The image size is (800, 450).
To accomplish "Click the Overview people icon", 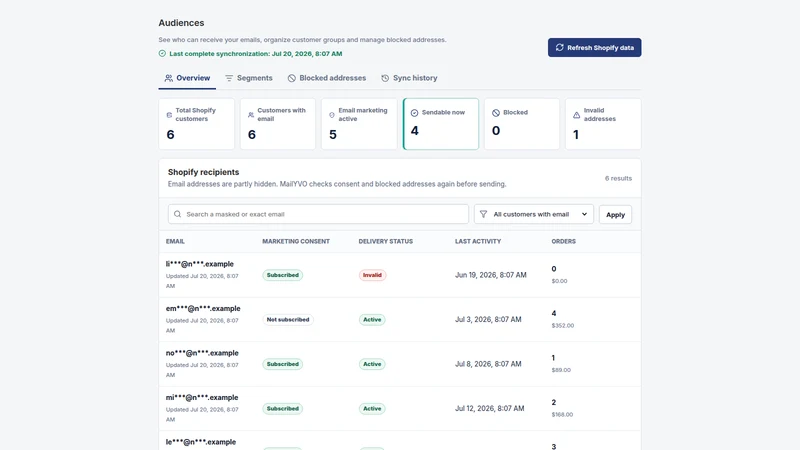I will [168, 78].
